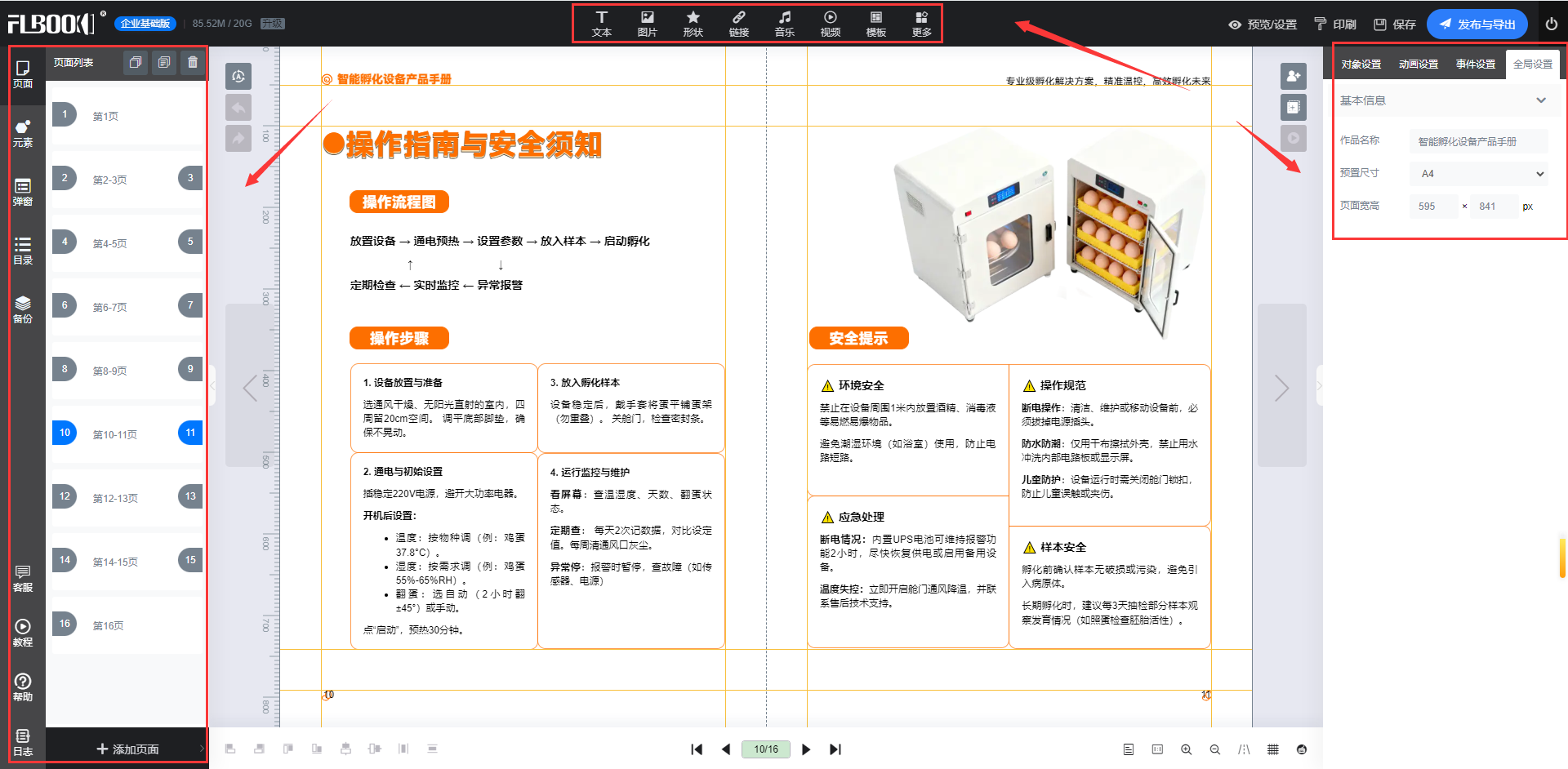Select the 第12-13页 page thumbnail
This screenshot has width=1568, height=769.
tap(115, 498)
